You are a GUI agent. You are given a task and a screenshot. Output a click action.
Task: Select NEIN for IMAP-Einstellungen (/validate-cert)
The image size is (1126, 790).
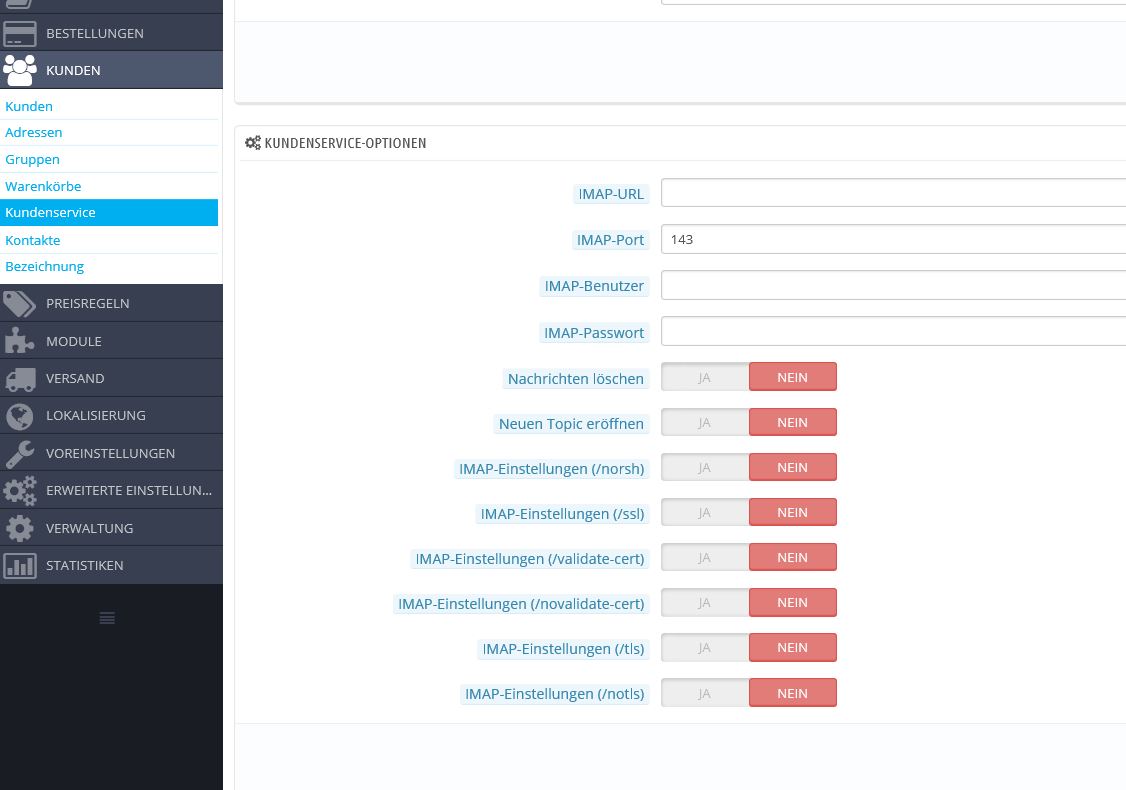pos(793,557)
